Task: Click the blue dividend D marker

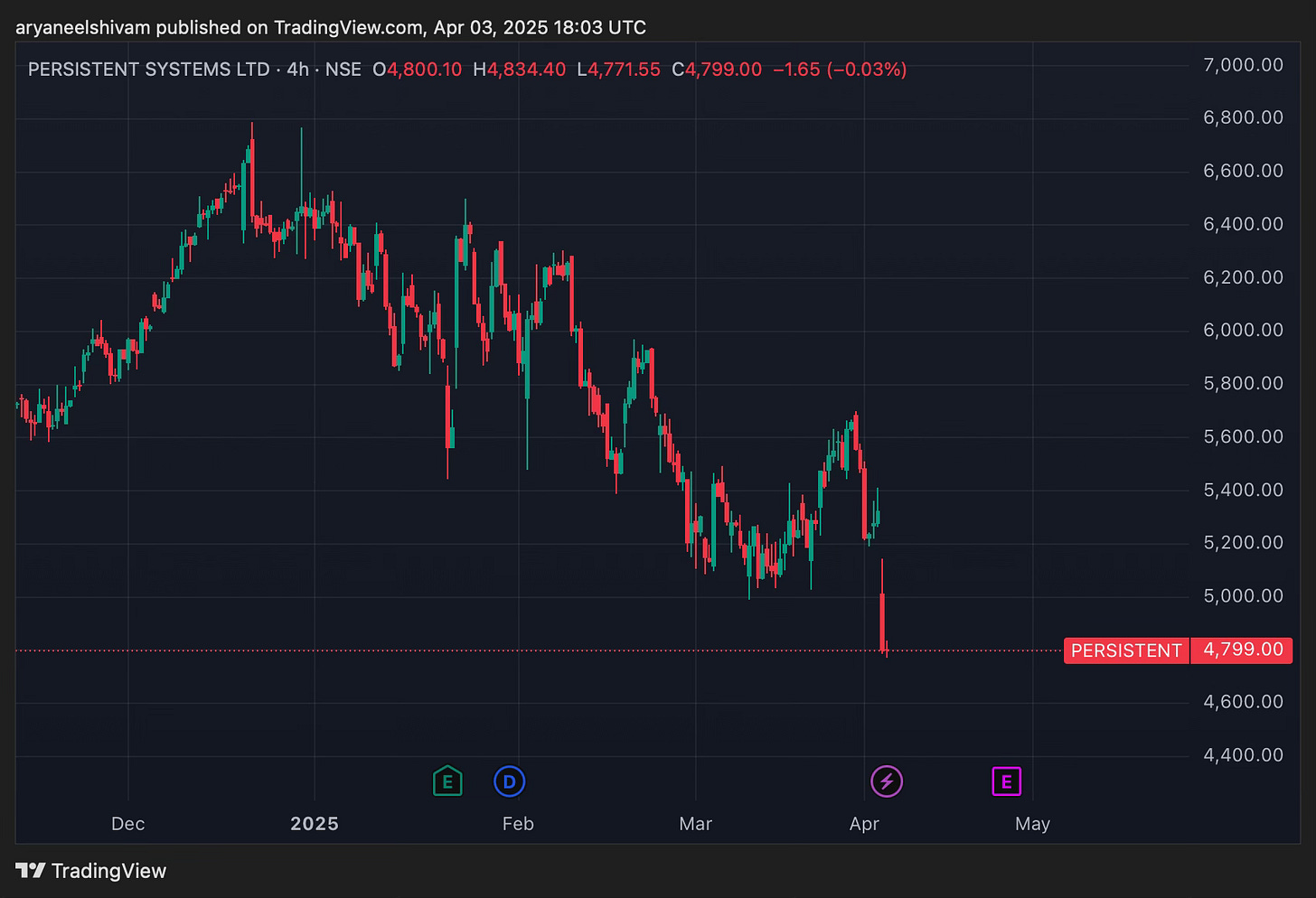Action: tap(510, 781)
